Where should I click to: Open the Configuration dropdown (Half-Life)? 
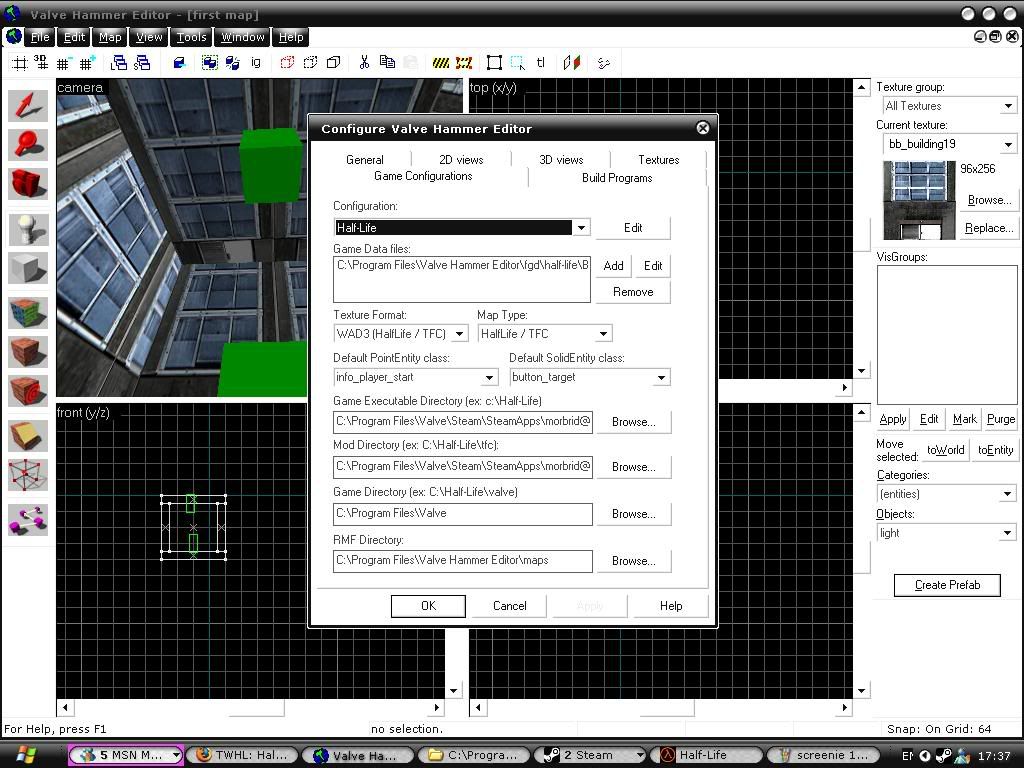581,228
